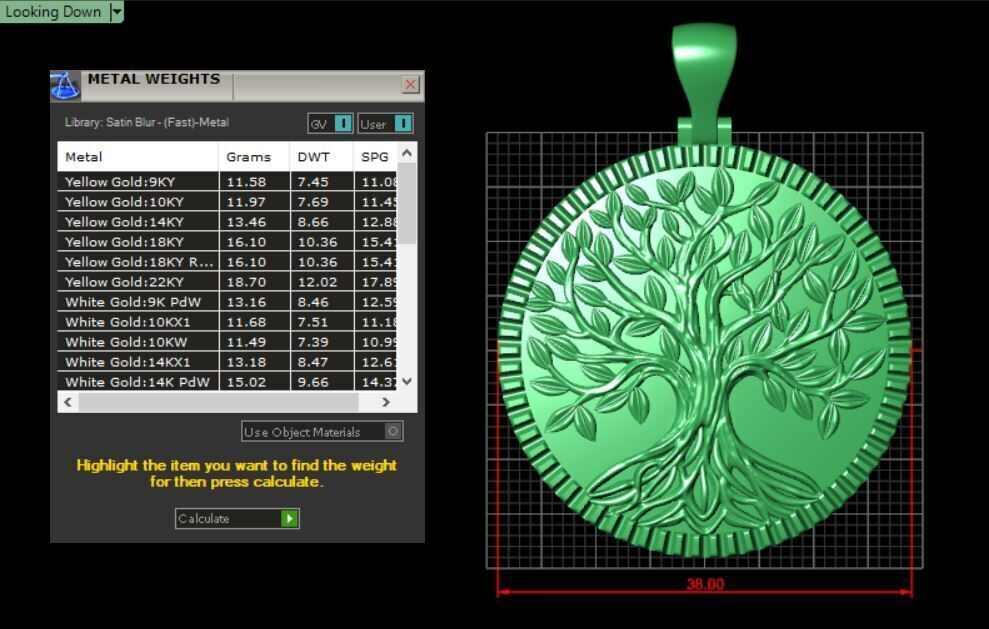Select the Yellow Gold:18KY row
Image resolution: width=989 pixels, height=629 pixels.
tap(227, 242)
